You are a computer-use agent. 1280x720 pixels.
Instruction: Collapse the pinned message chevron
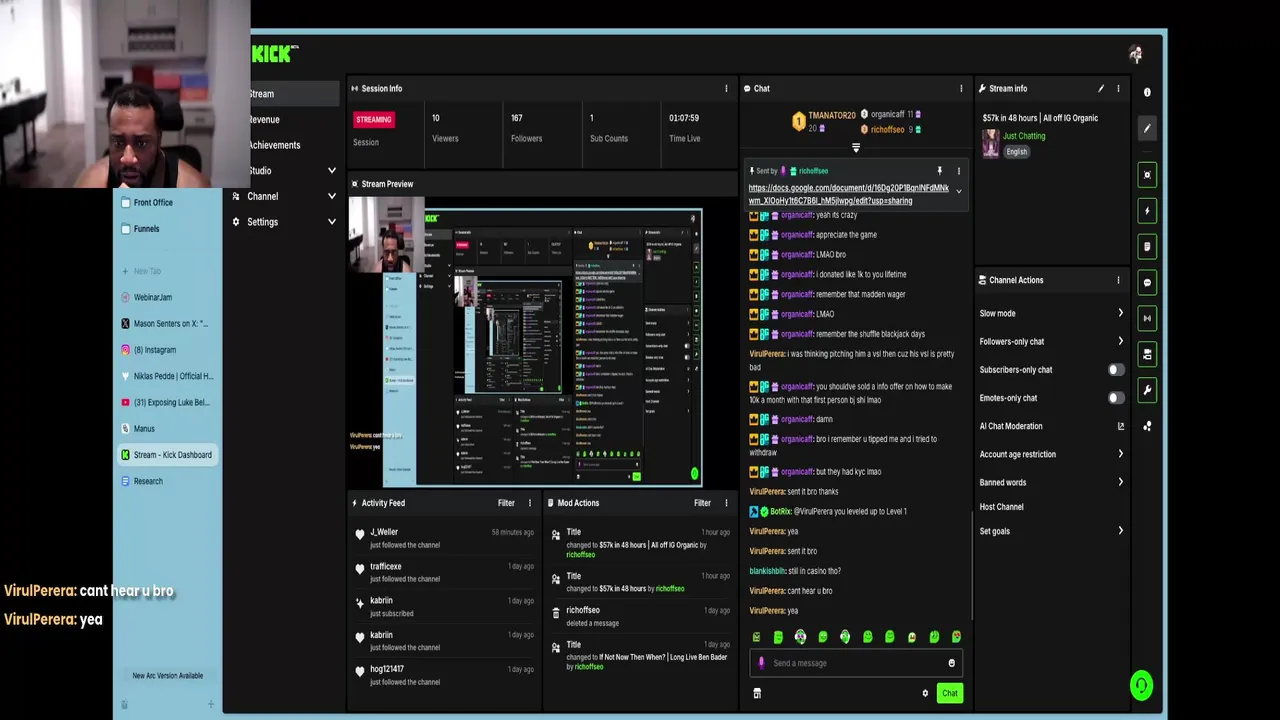point(958,191)
